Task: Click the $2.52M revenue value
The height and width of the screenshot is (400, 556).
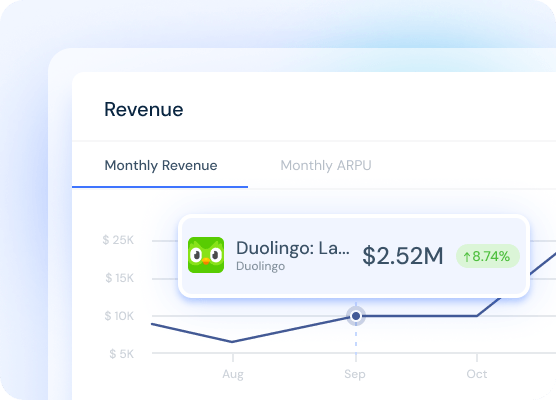Action: click(403, 255)
